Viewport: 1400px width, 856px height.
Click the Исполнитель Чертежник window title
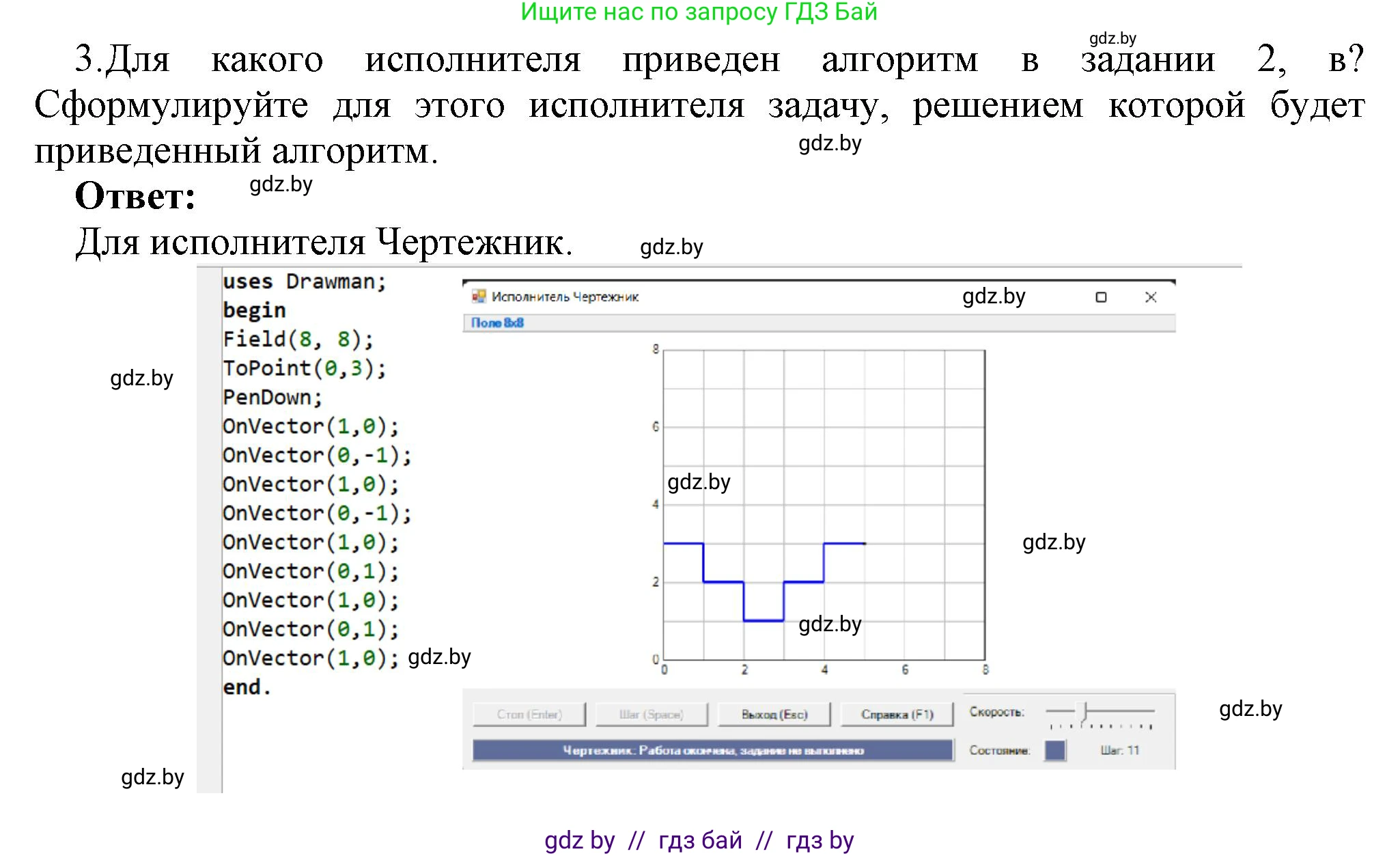pos(565,297)
